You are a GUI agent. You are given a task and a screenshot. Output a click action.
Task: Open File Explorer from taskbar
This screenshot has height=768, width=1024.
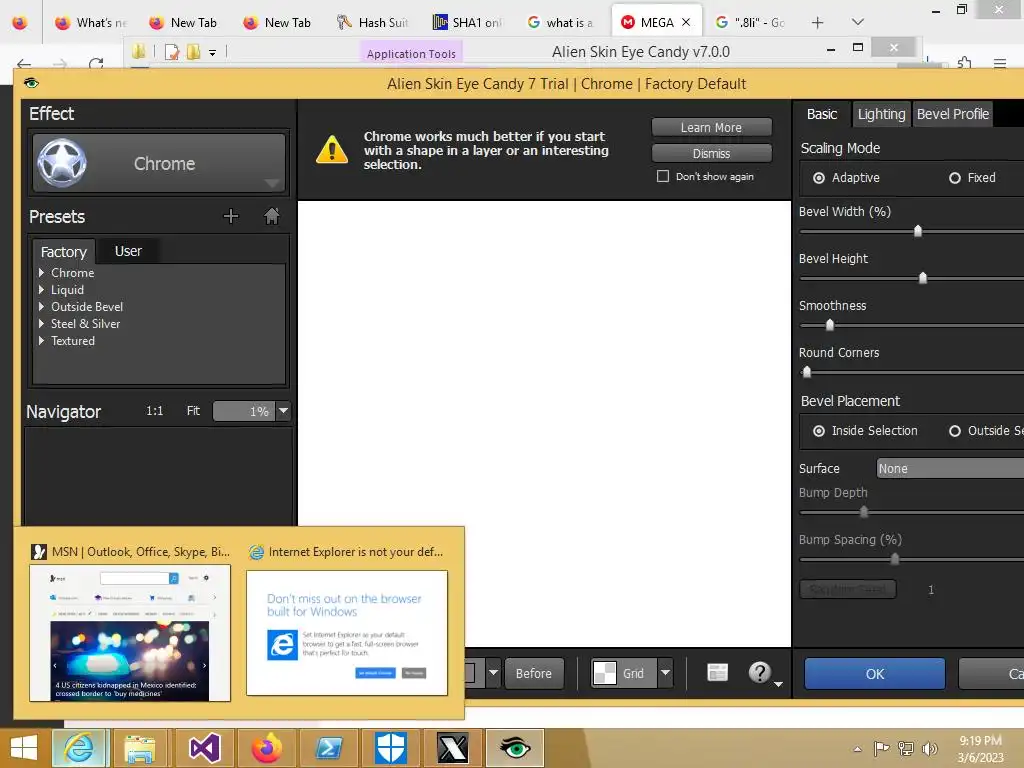point(140,748)
